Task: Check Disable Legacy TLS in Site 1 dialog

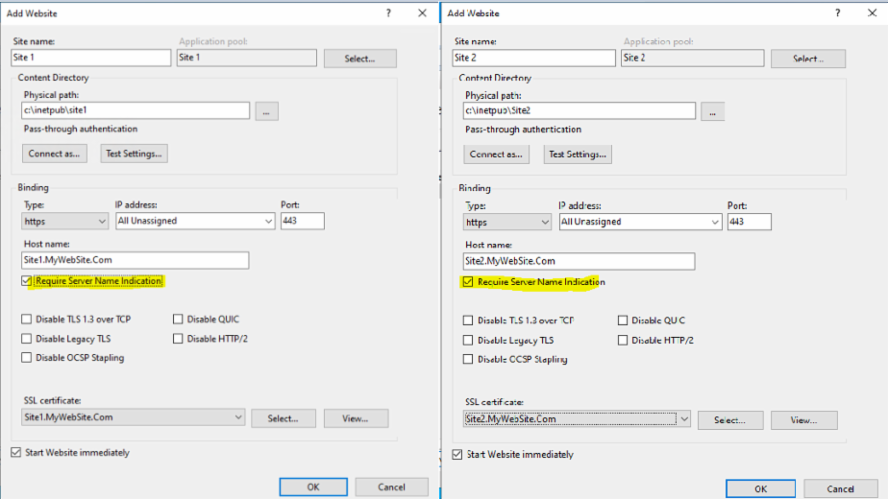Action: pyautogui.click(x=27, y=339)
